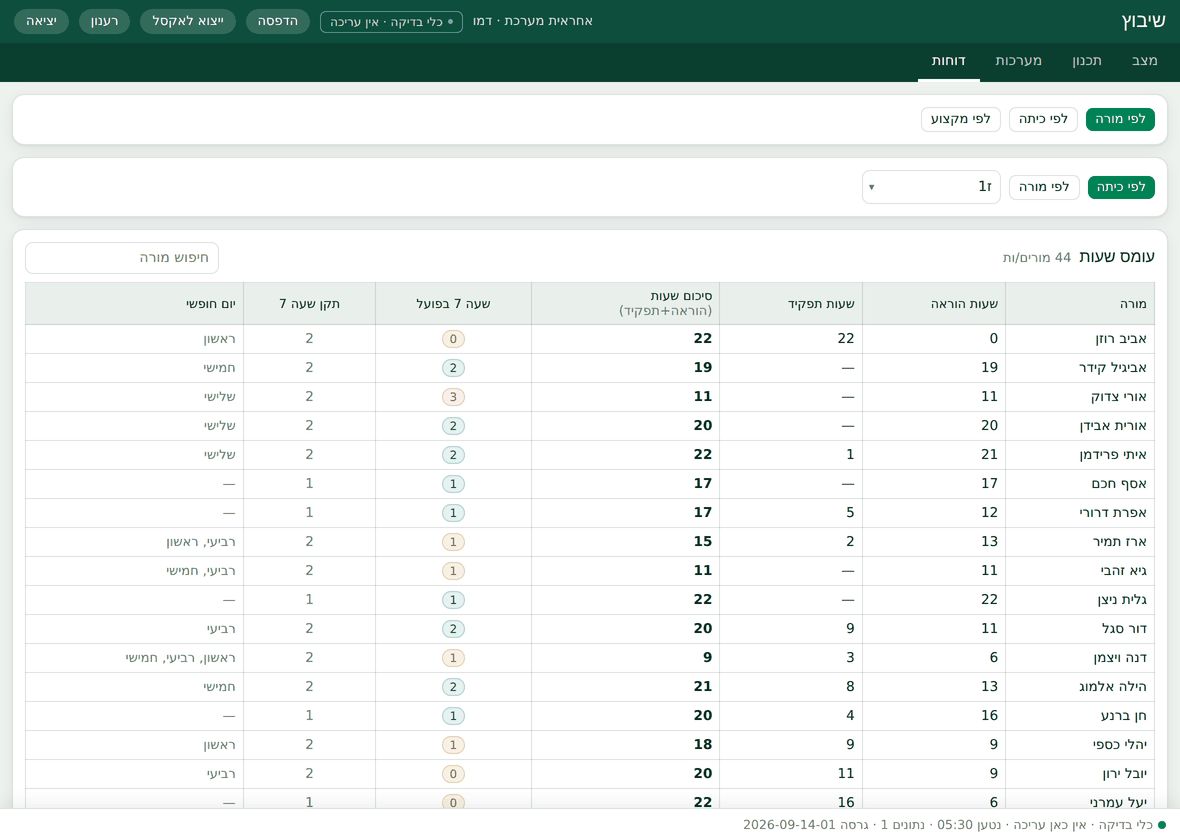Click the הדפסה print button
This screenshot has width=1180, height=840.
278,21
